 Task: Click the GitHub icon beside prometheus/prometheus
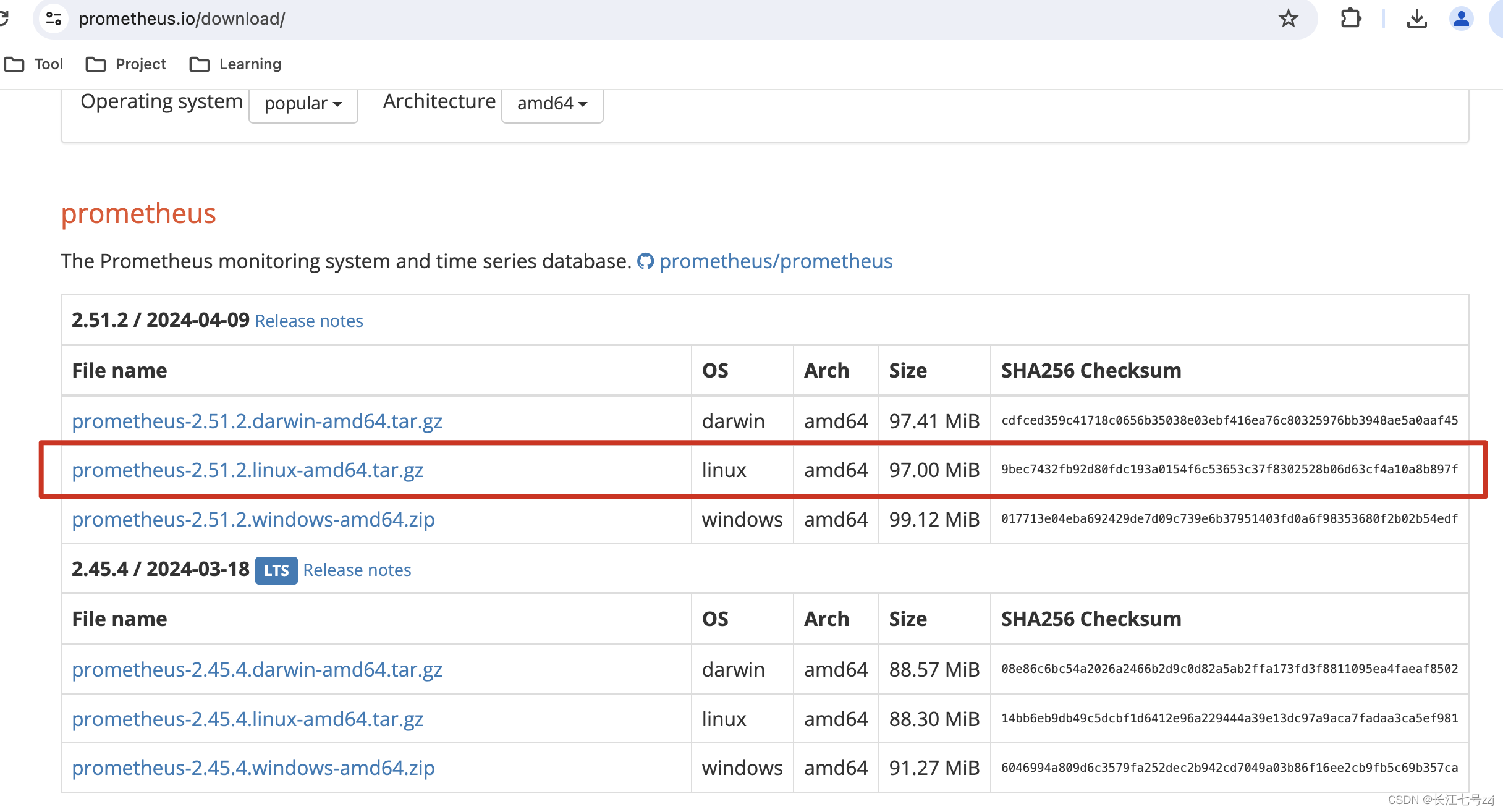click(x=645, y=261)
